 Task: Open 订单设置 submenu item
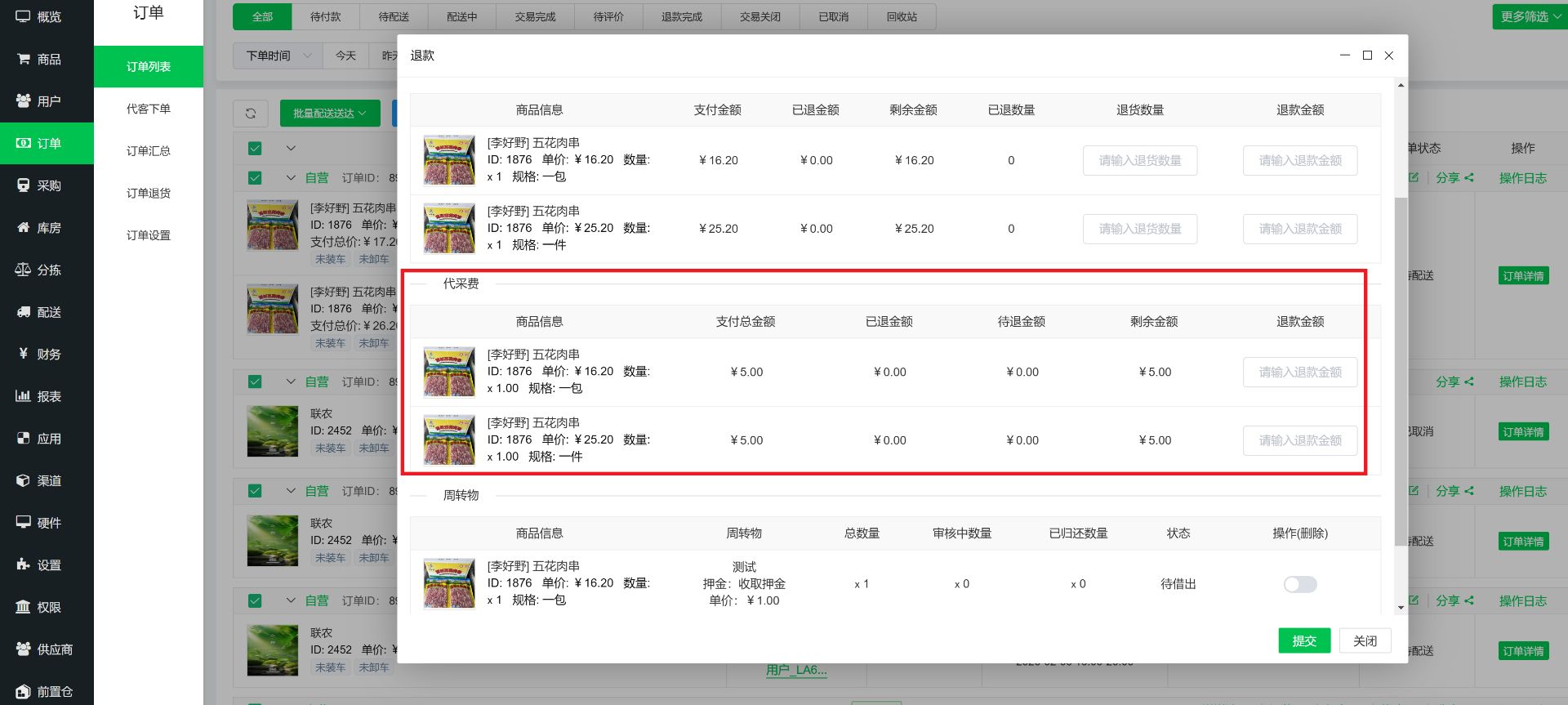149,235
